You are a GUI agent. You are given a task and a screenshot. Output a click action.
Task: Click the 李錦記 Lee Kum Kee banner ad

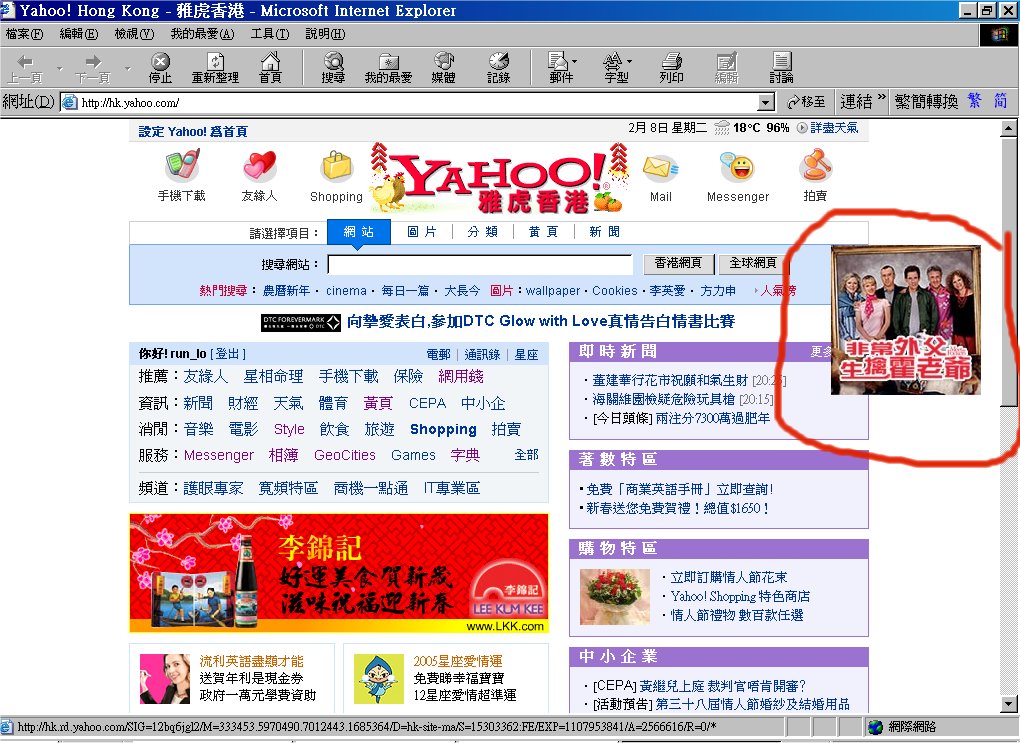click(339, 573)
